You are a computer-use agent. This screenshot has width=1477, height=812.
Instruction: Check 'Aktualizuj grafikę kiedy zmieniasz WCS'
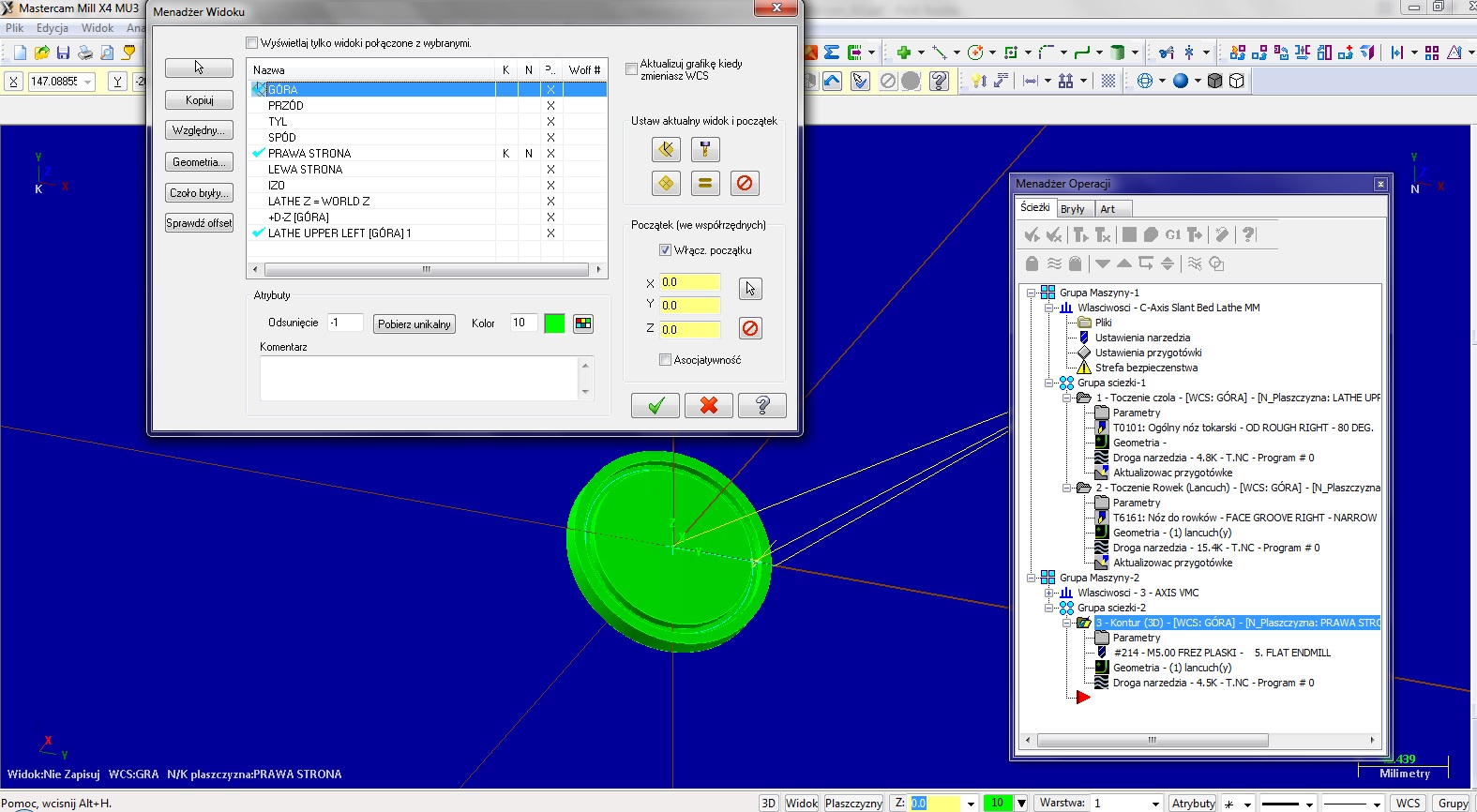632,68
